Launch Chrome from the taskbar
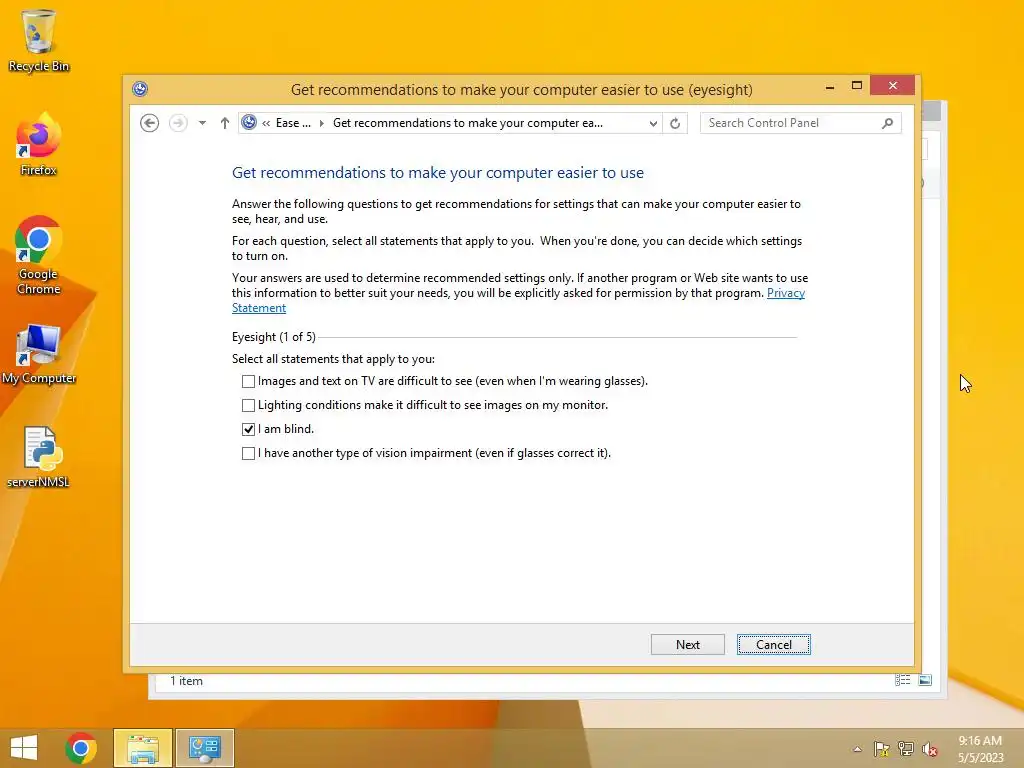 (x=81, y=748)
